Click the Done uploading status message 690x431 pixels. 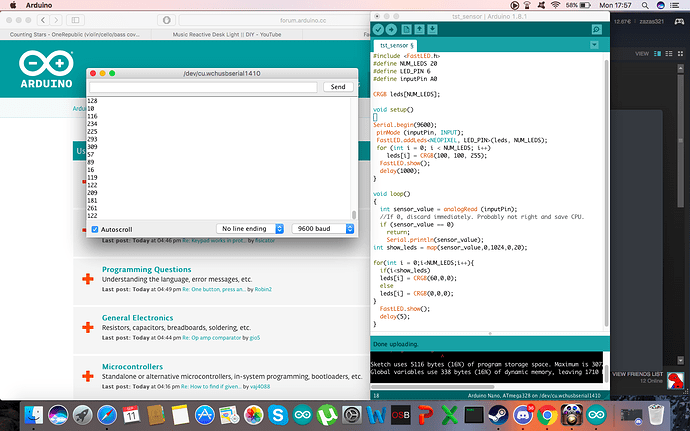396,344
